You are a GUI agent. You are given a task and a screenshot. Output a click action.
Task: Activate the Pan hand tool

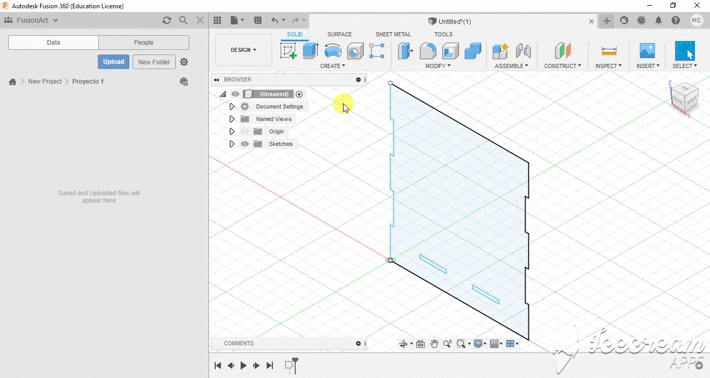(x=434, y=344)
